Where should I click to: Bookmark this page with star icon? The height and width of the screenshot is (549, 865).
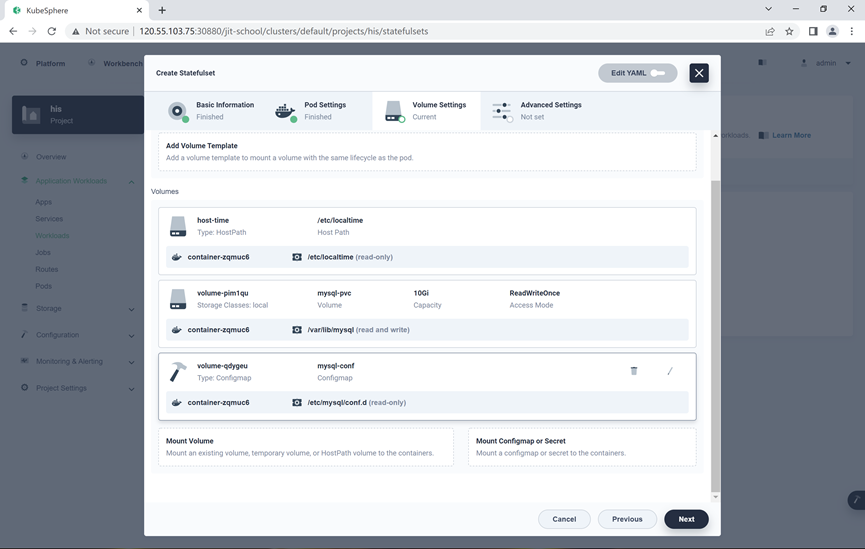click(x=789, y=31)
